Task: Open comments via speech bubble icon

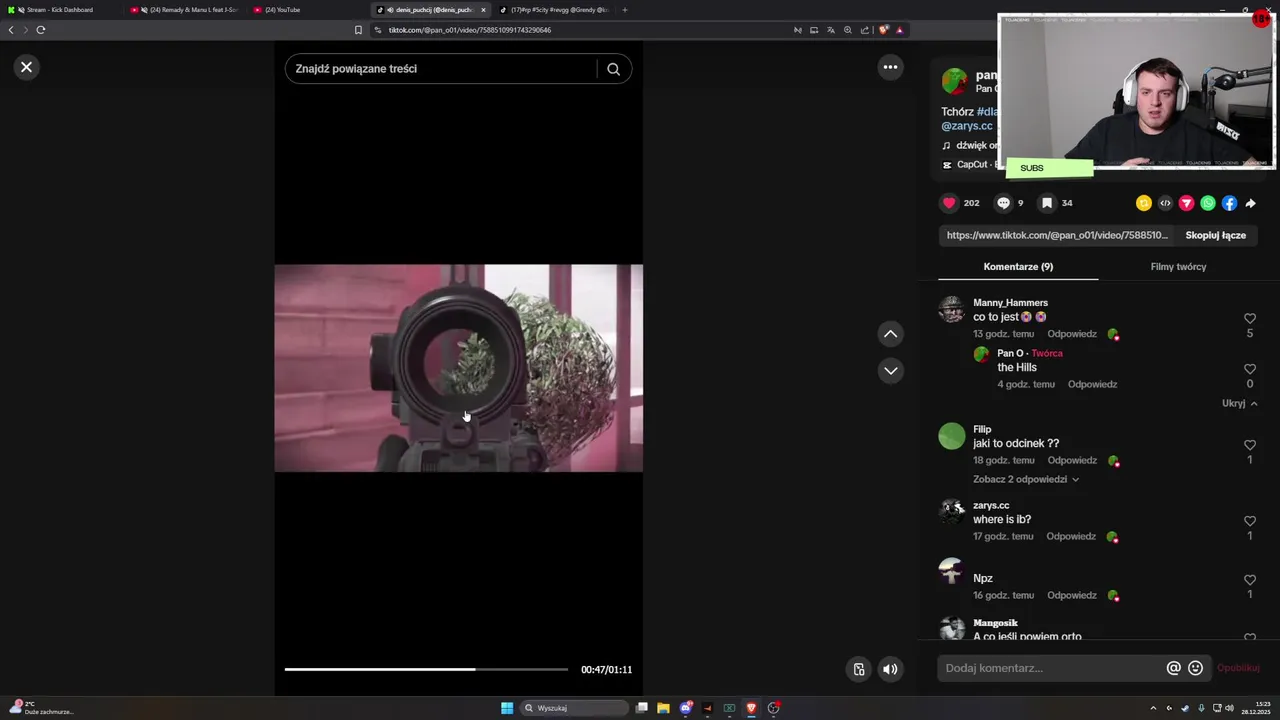Action: (1003, 203)
